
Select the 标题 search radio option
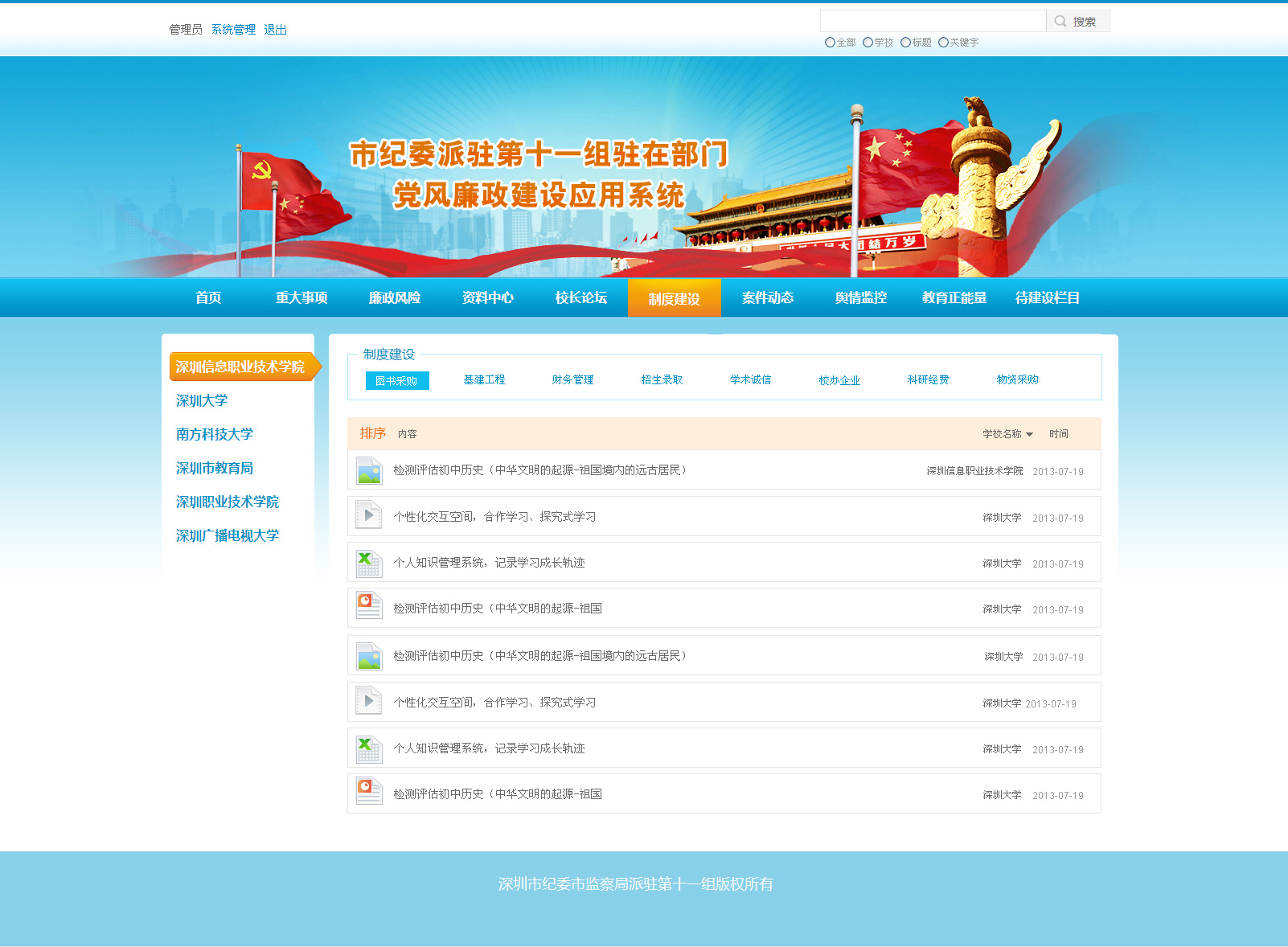click(x=905, y=43)
